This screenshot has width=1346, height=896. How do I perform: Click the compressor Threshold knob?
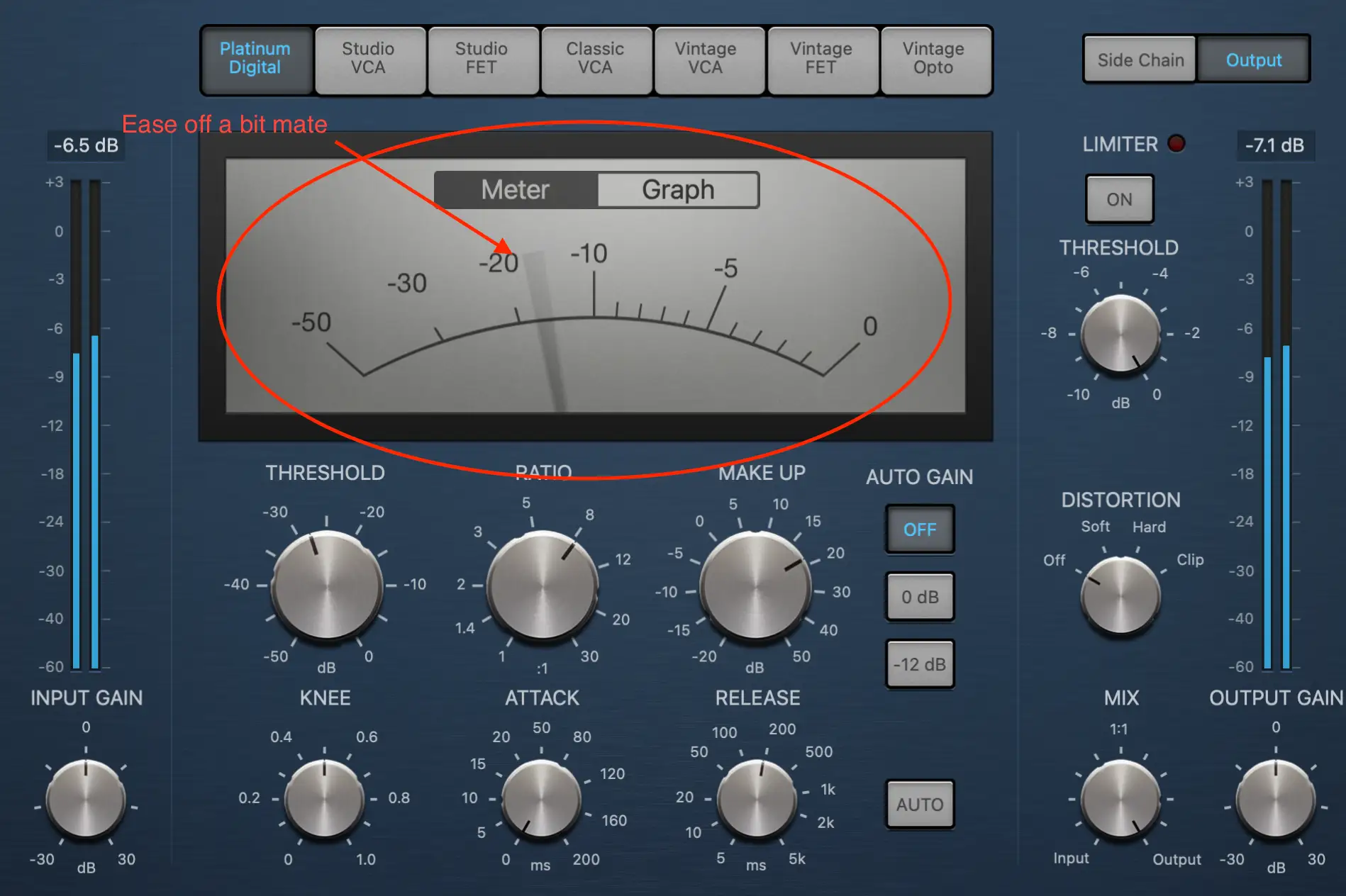(327, 586)
